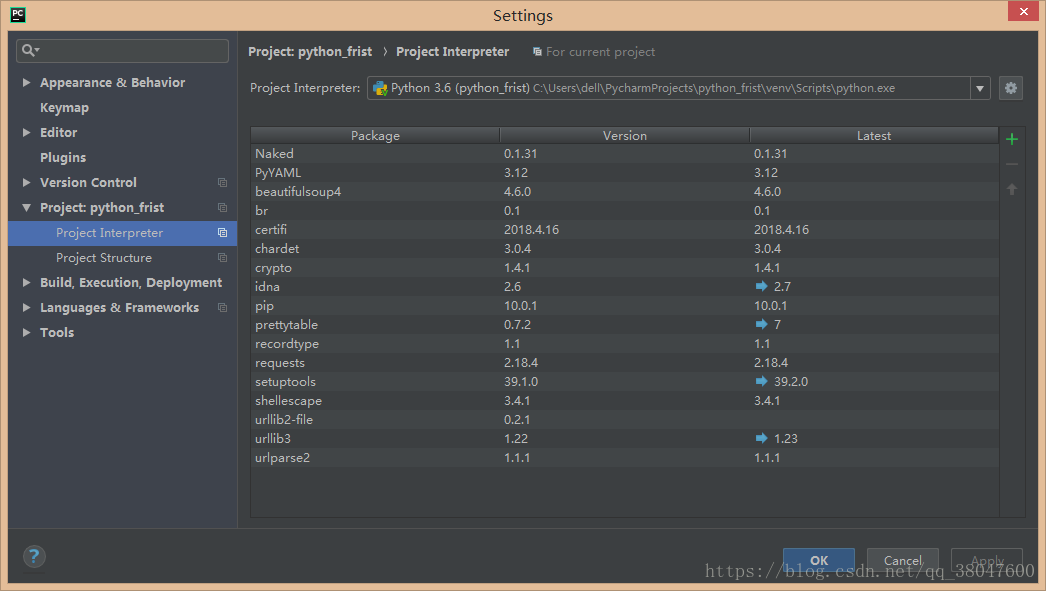Image resolution: width=1046 pixels, height=591 pixels.
Task: Select the prettytable package row
Action: pos(624,324)
